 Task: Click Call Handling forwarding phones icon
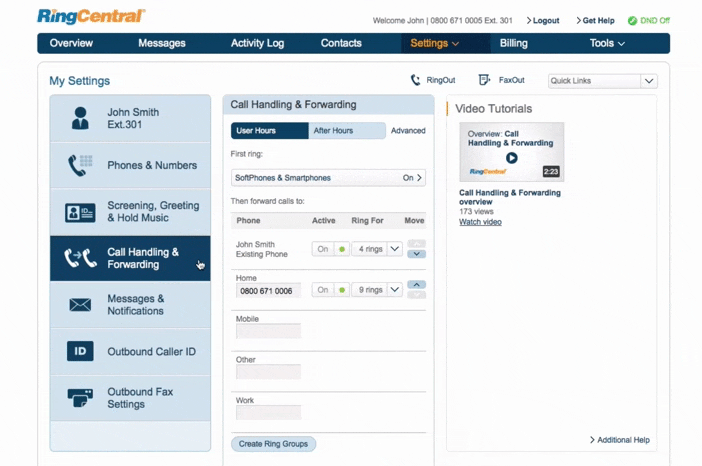80,258
